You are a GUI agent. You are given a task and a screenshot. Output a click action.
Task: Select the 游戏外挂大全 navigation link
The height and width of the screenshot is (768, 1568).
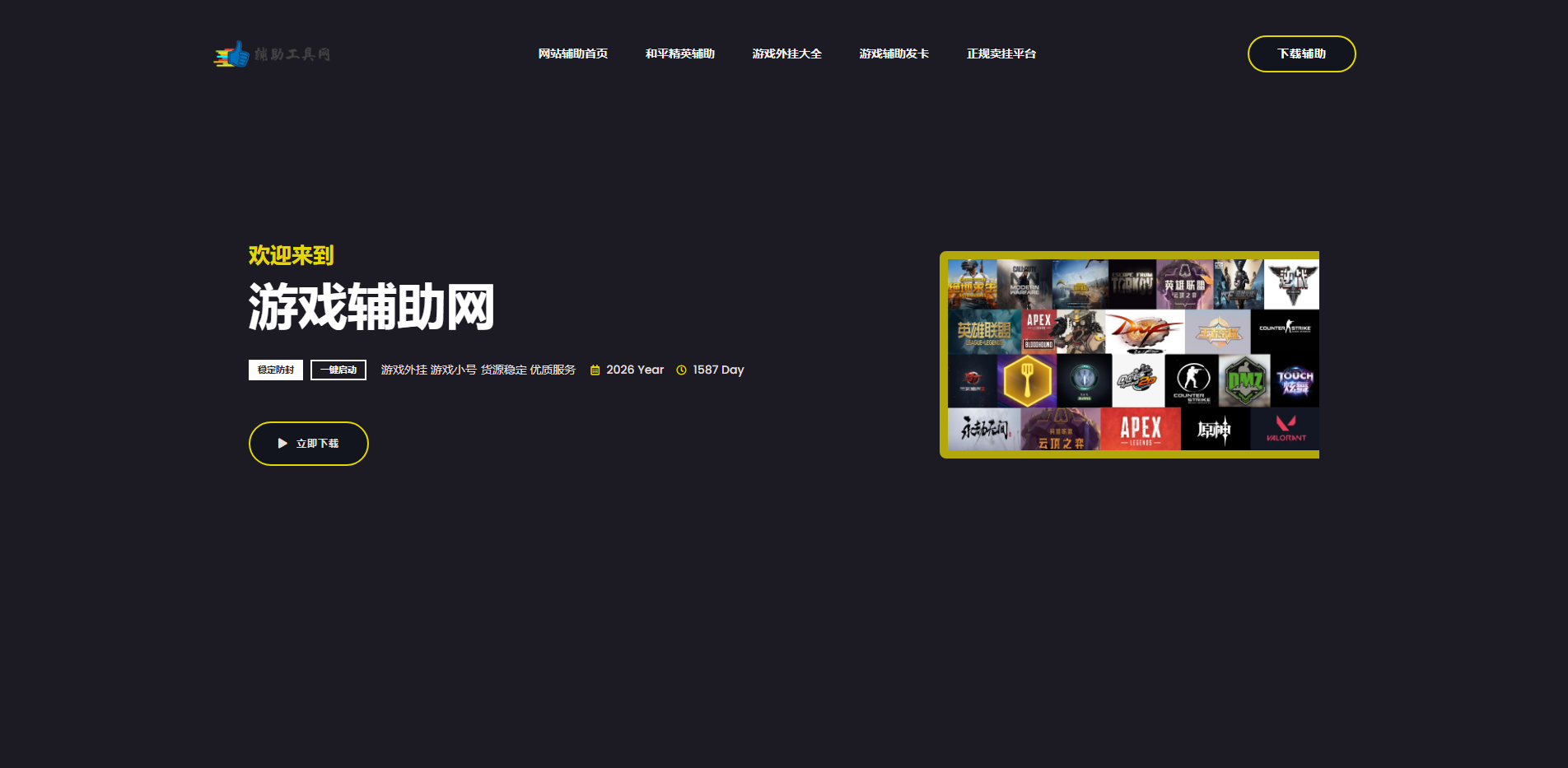point(786,54)
